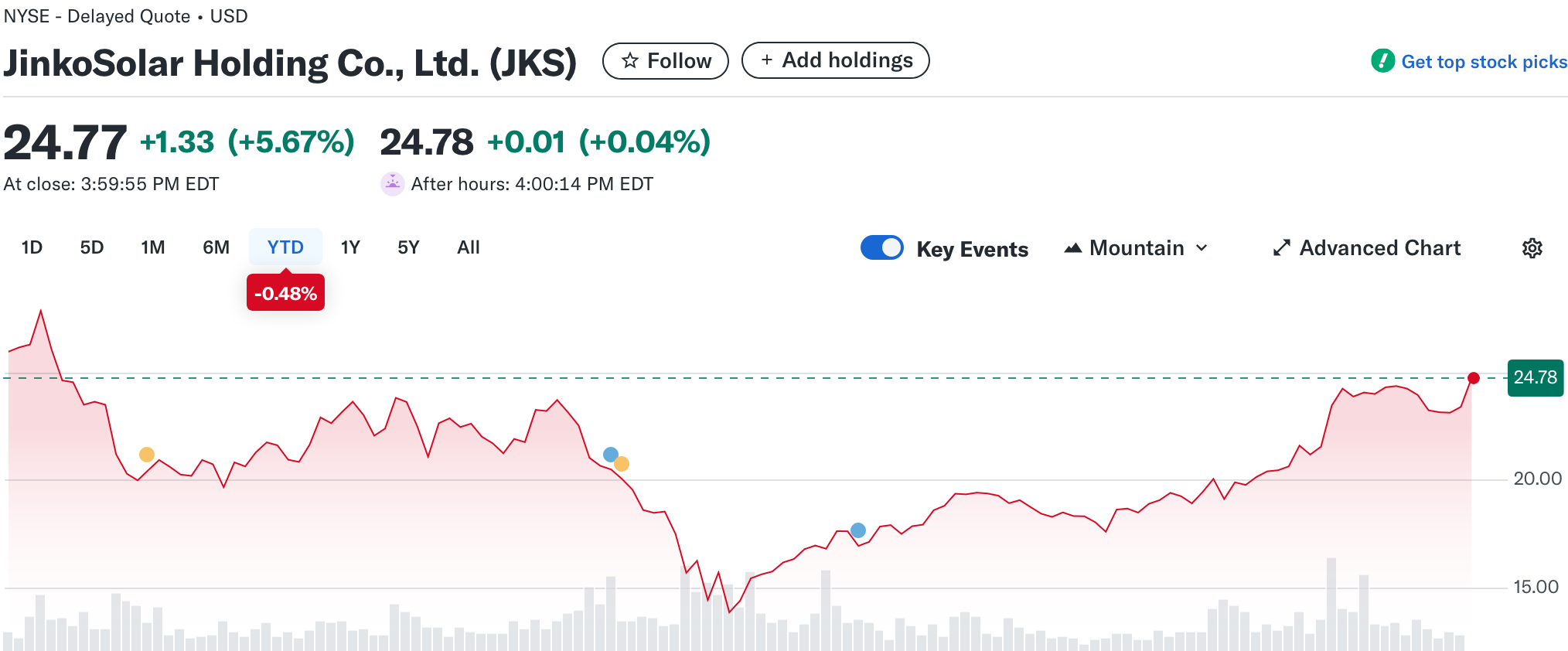Click the chart settings gear icon
Viewport: 1568px width, 651px height.
click(1532, 248)
